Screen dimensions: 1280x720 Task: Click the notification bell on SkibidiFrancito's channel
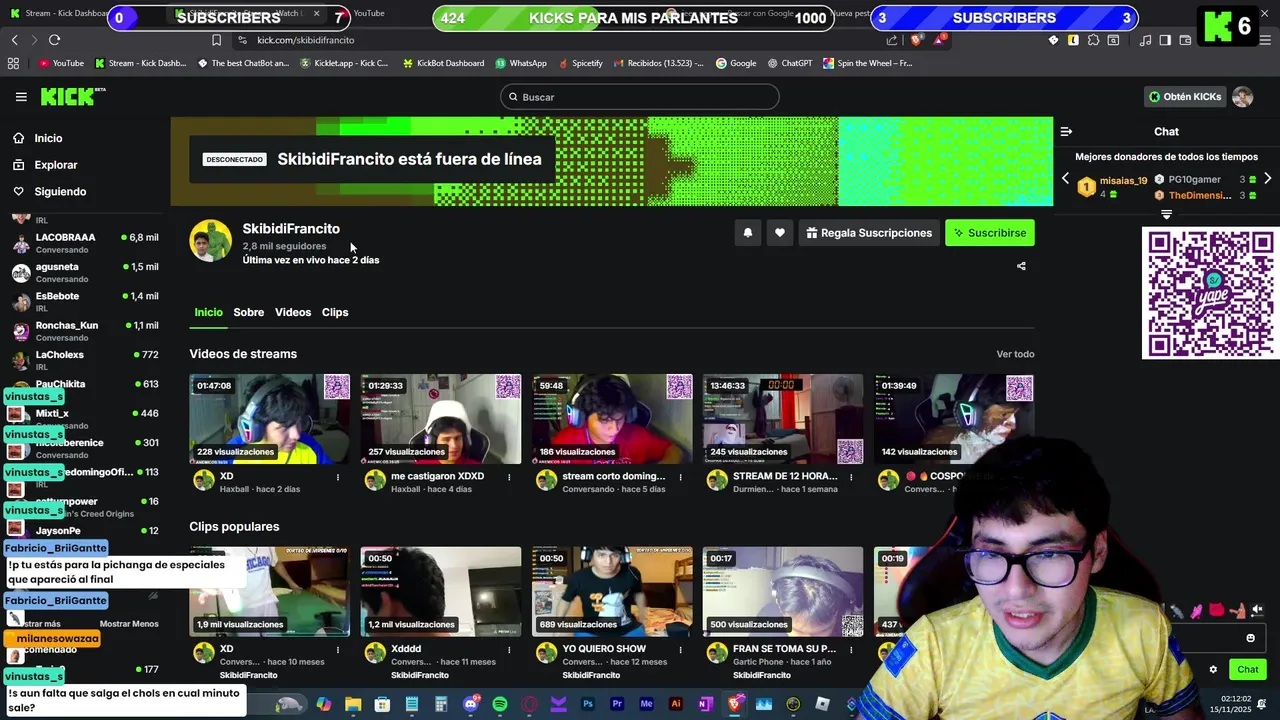pos(747,233)
